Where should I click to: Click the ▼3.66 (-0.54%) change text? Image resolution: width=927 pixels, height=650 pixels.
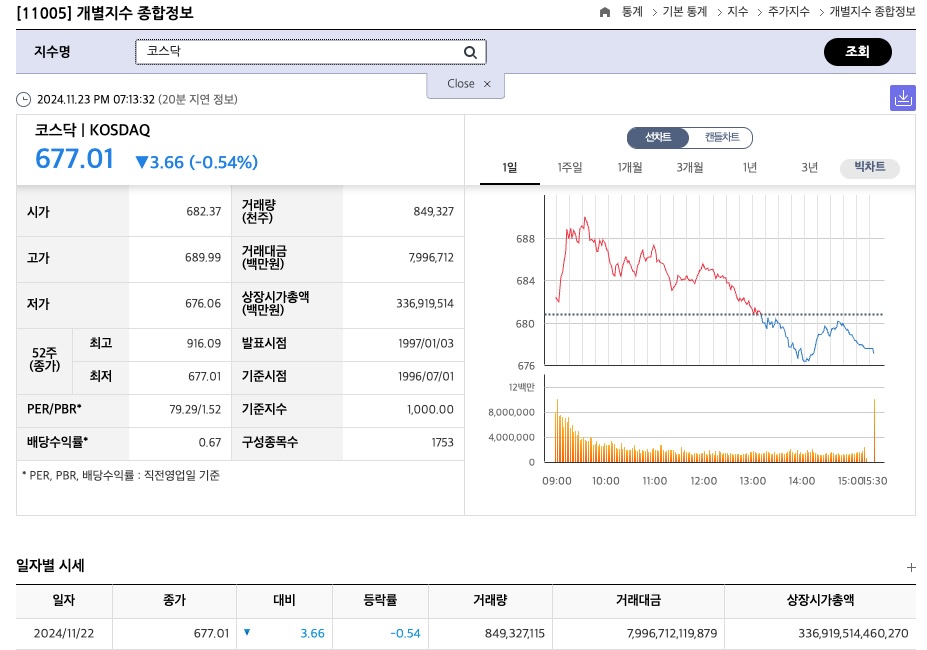(196, 162)
